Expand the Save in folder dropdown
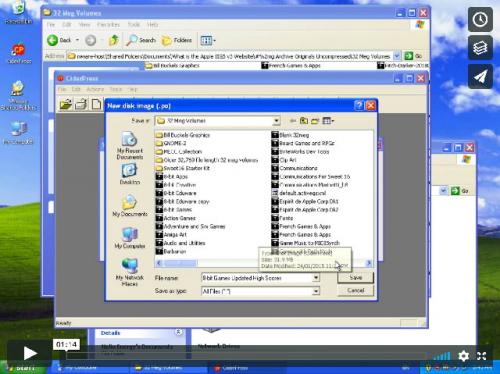Viewport: 500px width, 374px height. pyautogui.click(x=276, y=121)
